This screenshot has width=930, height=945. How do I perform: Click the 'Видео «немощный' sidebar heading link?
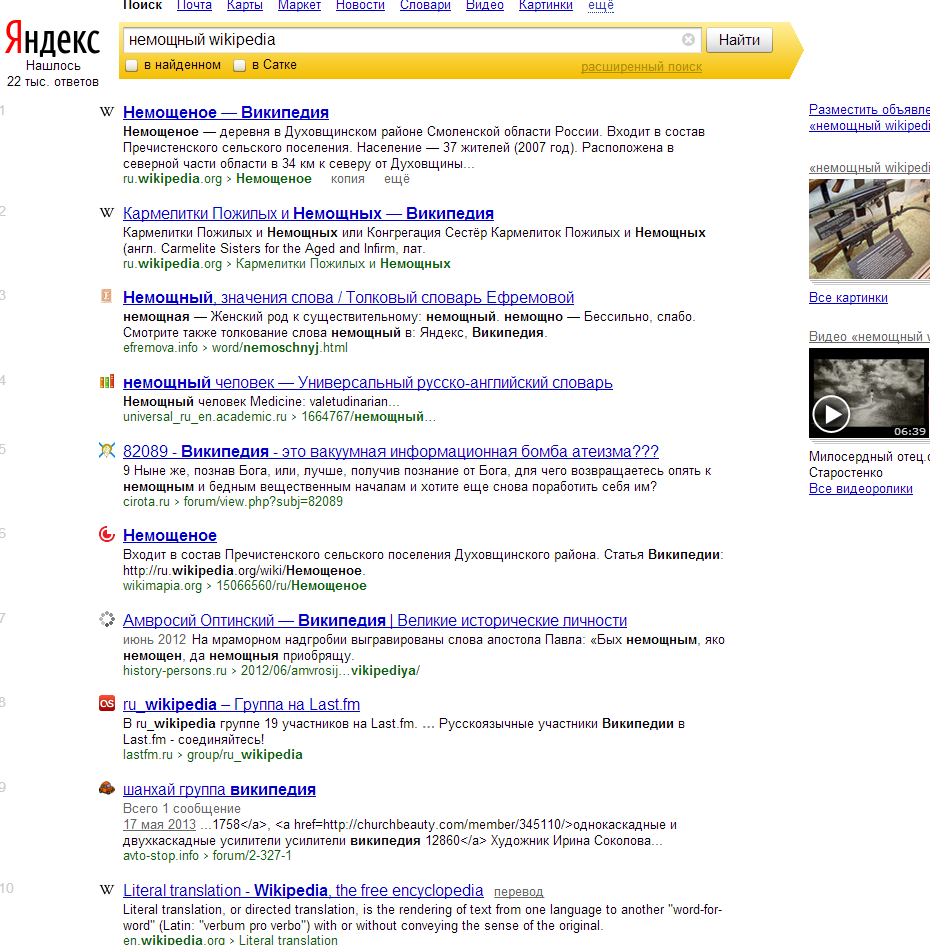(869, 337)
